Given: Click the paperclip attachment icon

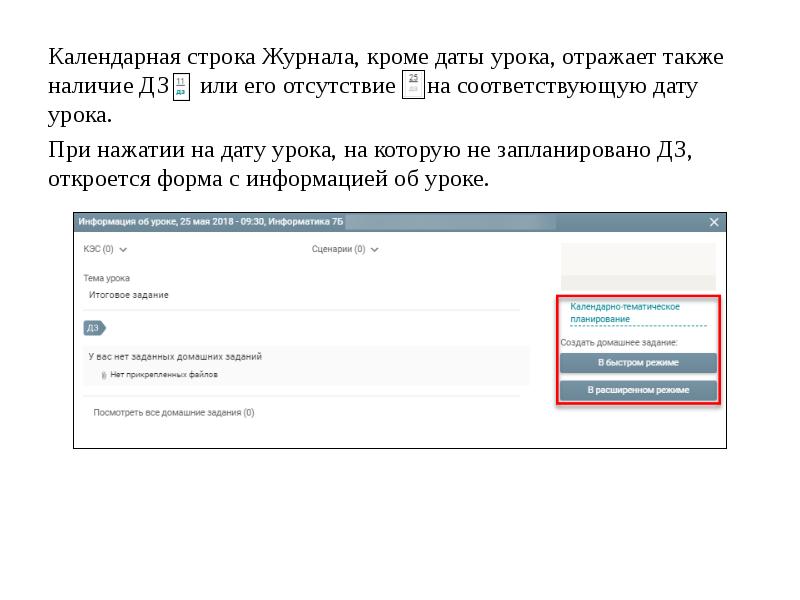Looking at the screenshot, I should [103, 375].
